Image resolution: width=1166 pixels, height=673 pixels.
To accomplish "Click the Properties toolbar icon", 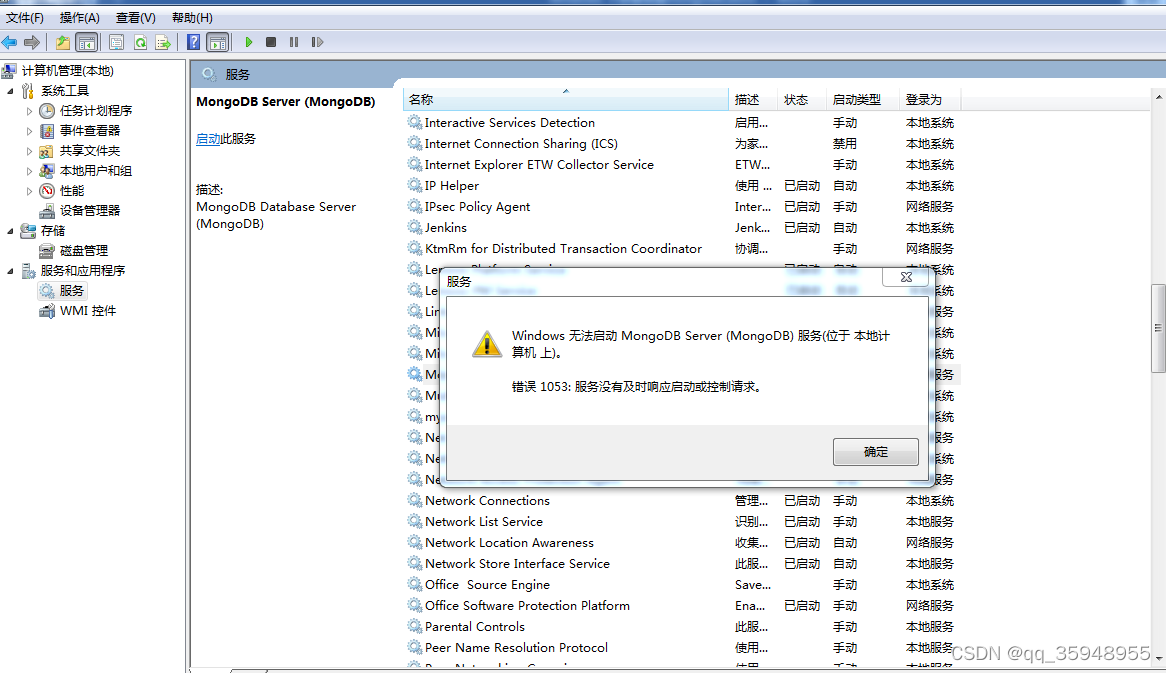I will pyautogui.click(x=116, y=42).
